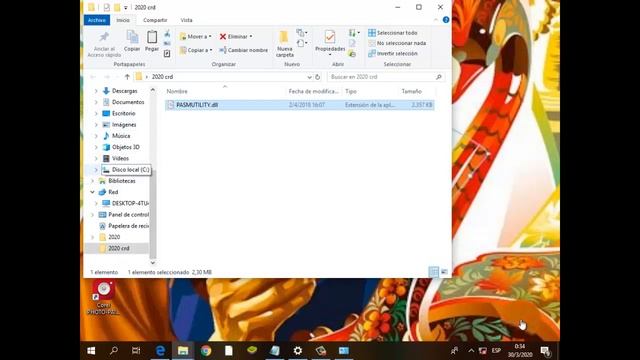The image size is (640, 360).
Task: Click the Historial icon in Abrir group
Action: click(352, 54)
